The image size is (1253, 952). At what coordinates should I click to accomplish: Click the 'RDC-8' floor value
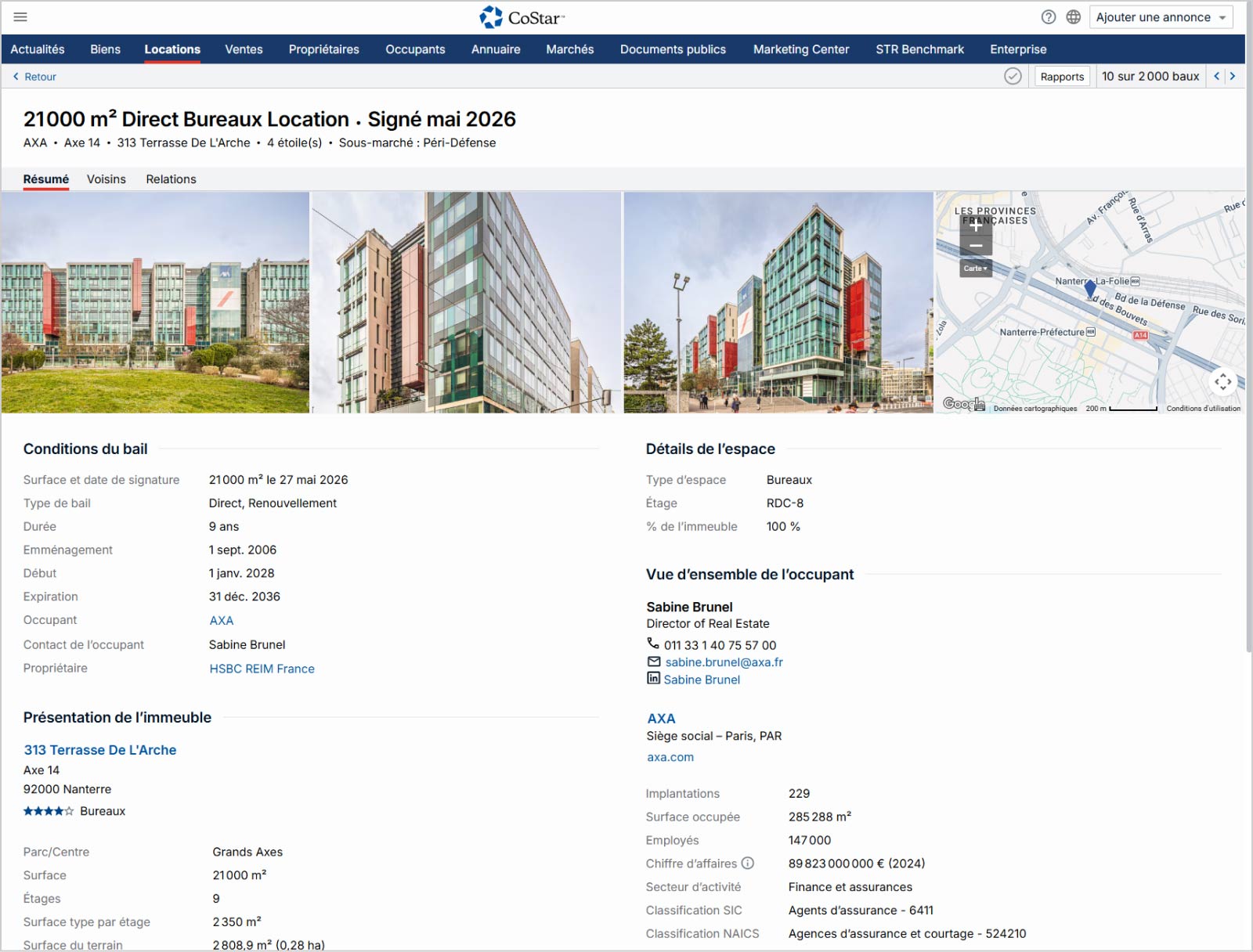pyautogui.click(x=785, y=503)
